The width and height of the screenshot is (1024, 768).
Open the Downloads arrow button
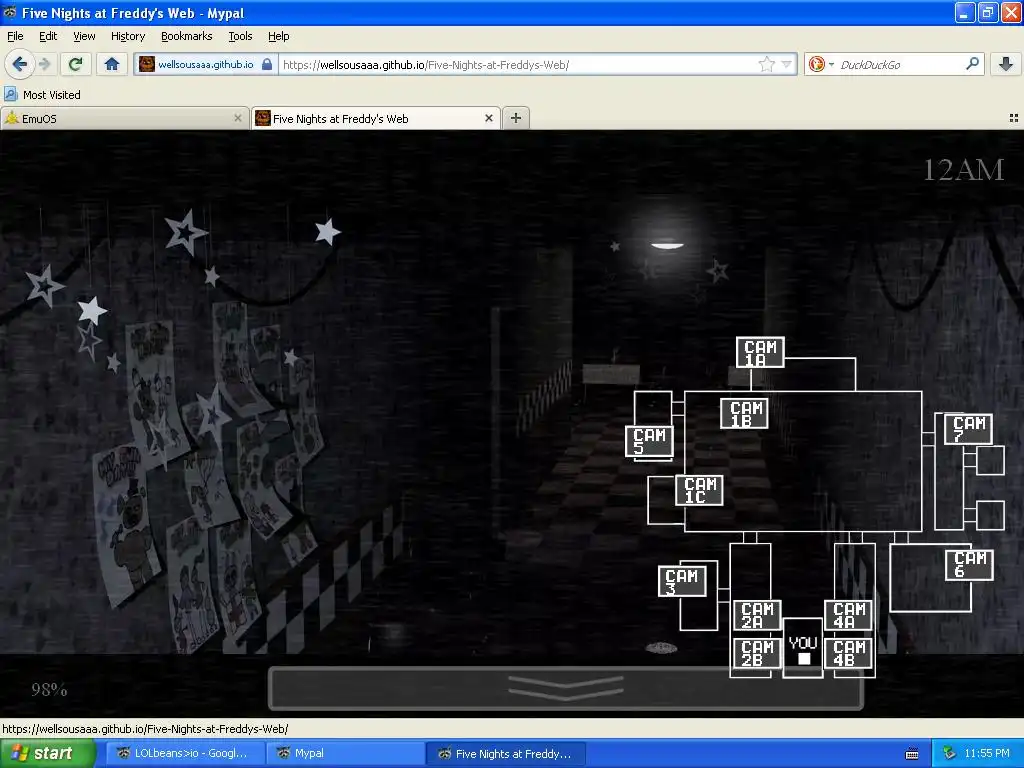tap(1006, 64)
